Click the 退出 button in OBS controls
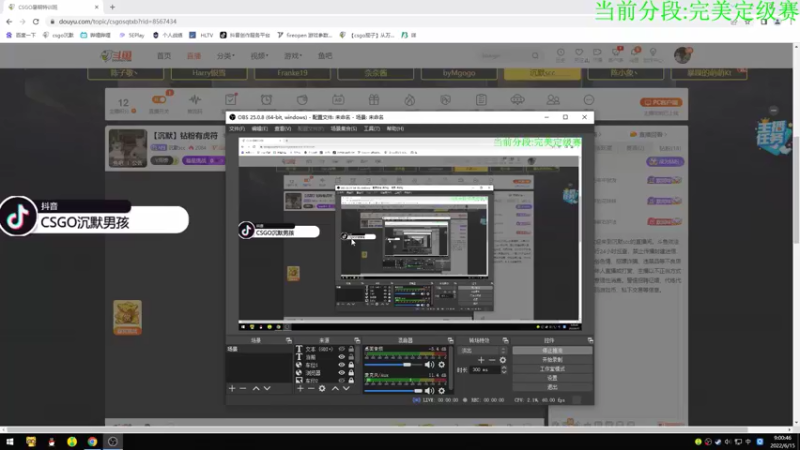 [552, 387]
